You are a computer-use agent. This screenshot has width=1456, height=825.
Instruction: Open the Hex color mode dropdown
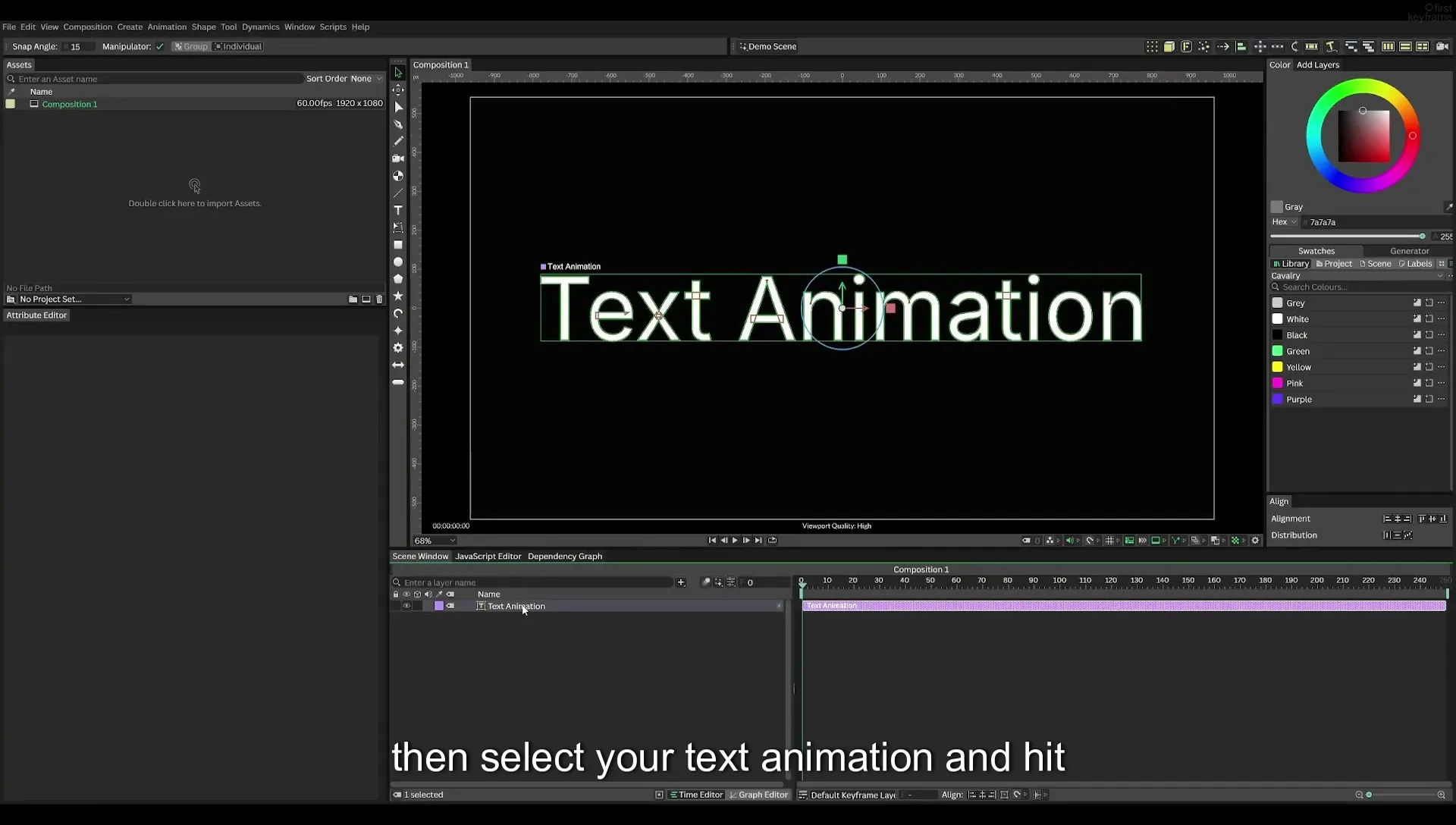[1284, 222]
